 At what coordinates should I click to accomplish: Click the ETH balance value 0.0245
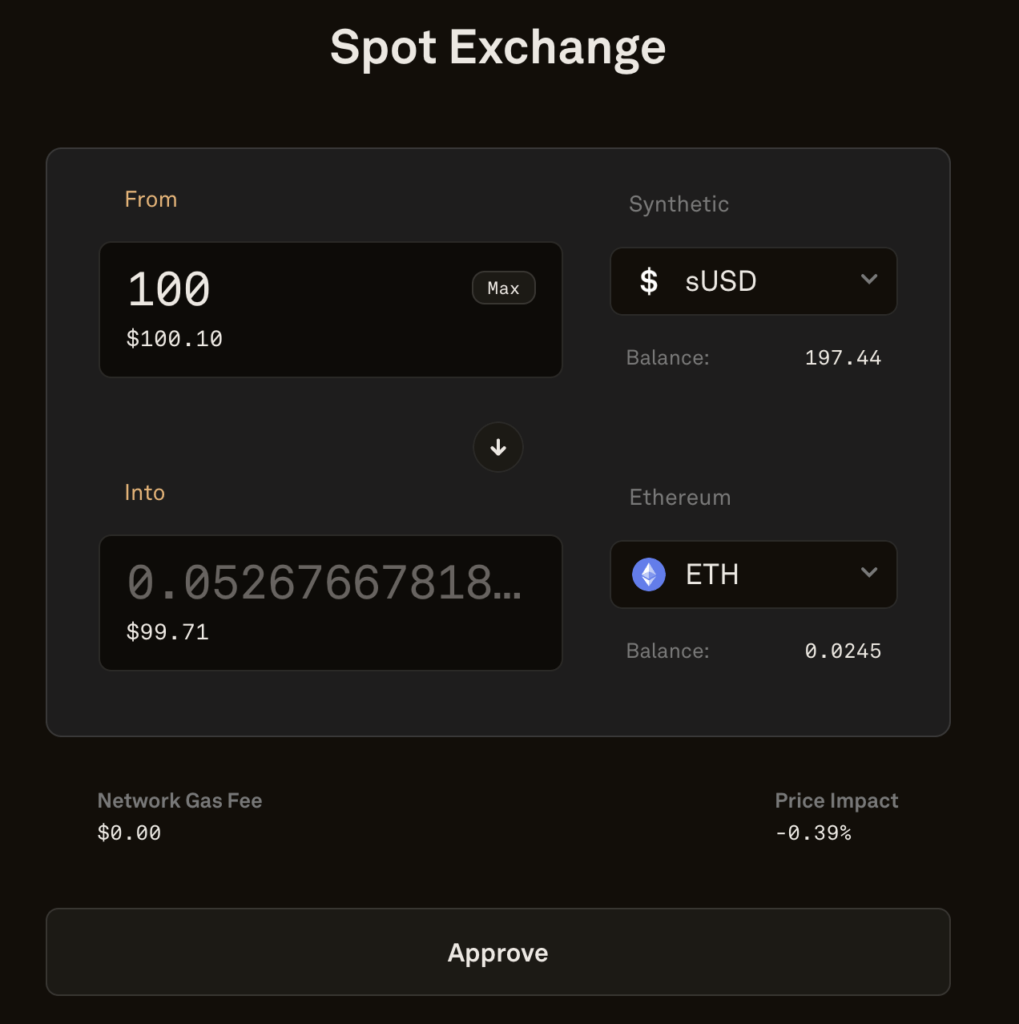pyautogui.click(x=843, y=651)
